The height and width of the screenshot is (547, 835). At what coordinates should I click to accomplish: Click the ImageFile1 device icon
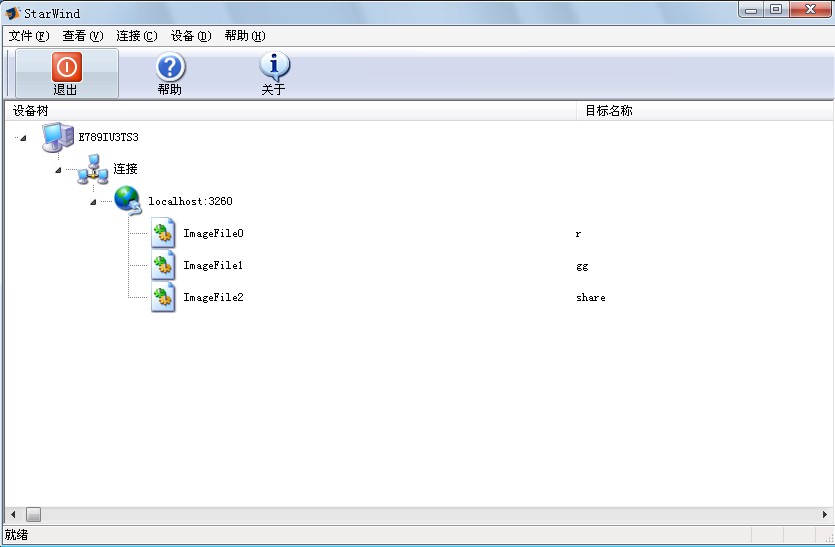(163, 266)
